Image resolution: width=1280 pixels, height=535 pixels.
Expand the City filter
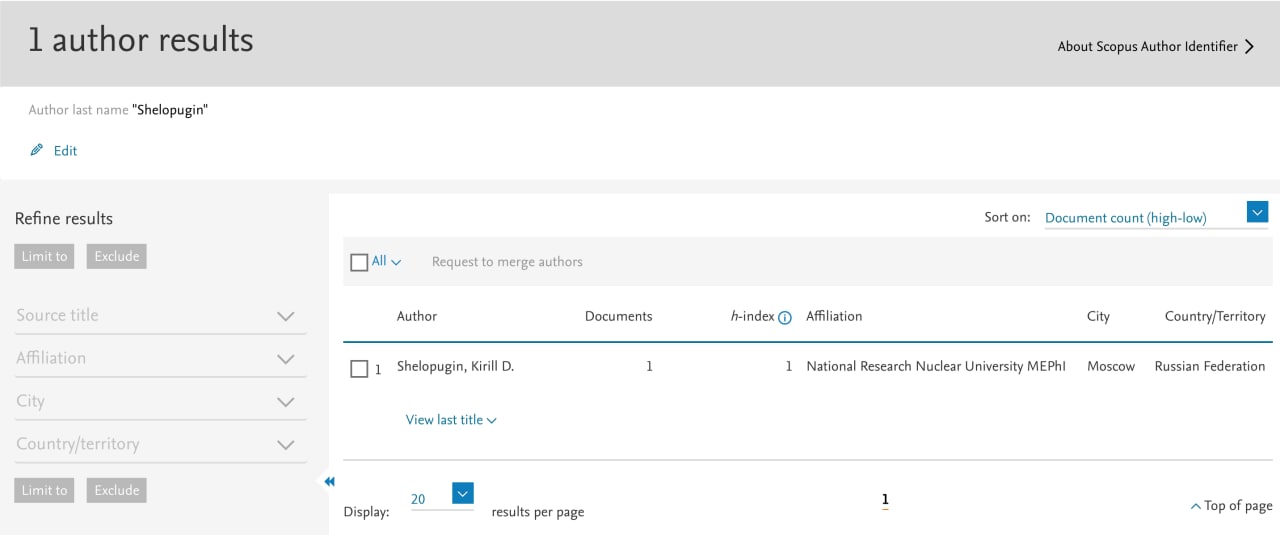[x=161, y=401]
